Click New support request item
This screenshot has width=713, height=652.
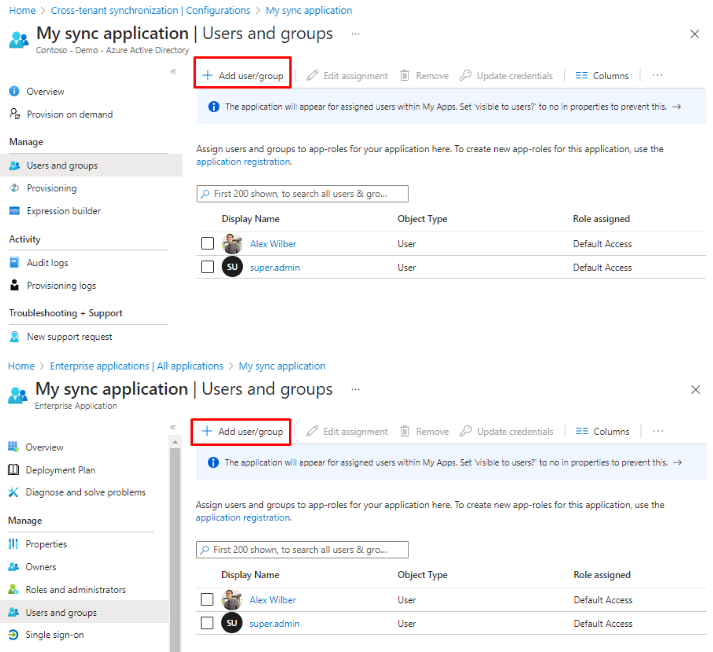coord(69,337)
